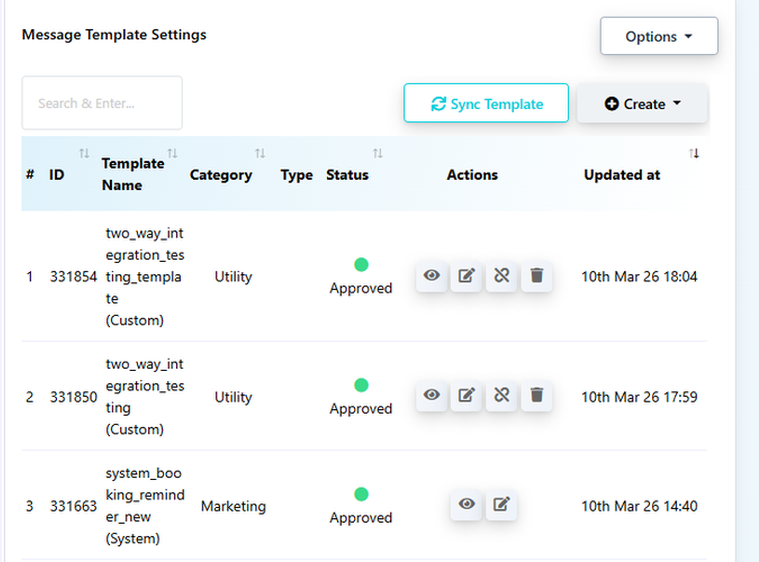Delete template 331850 with trash icon

536,396
